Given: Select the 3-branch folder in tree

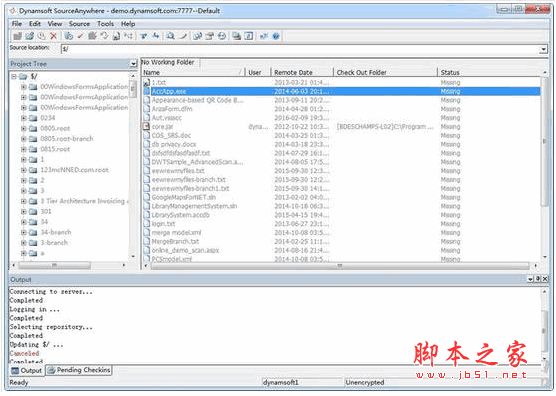Looking at the screenshot, I should (x=54, y=243).
